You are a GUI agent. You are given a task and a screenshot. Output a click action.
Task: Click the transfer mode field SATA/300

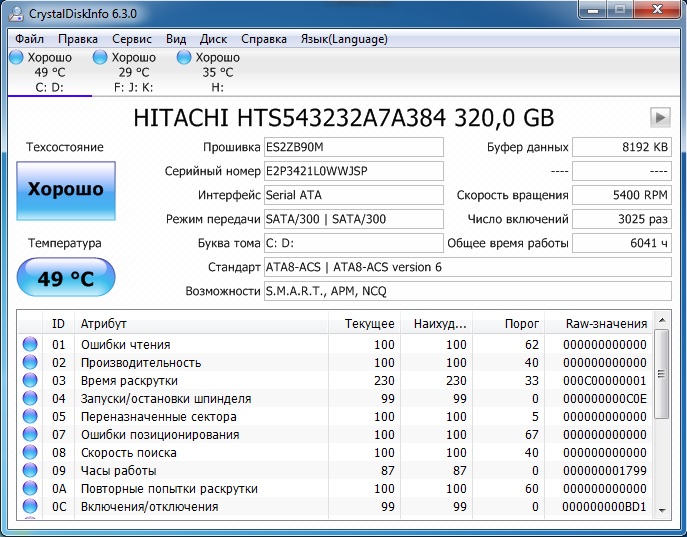pos(354,219)
